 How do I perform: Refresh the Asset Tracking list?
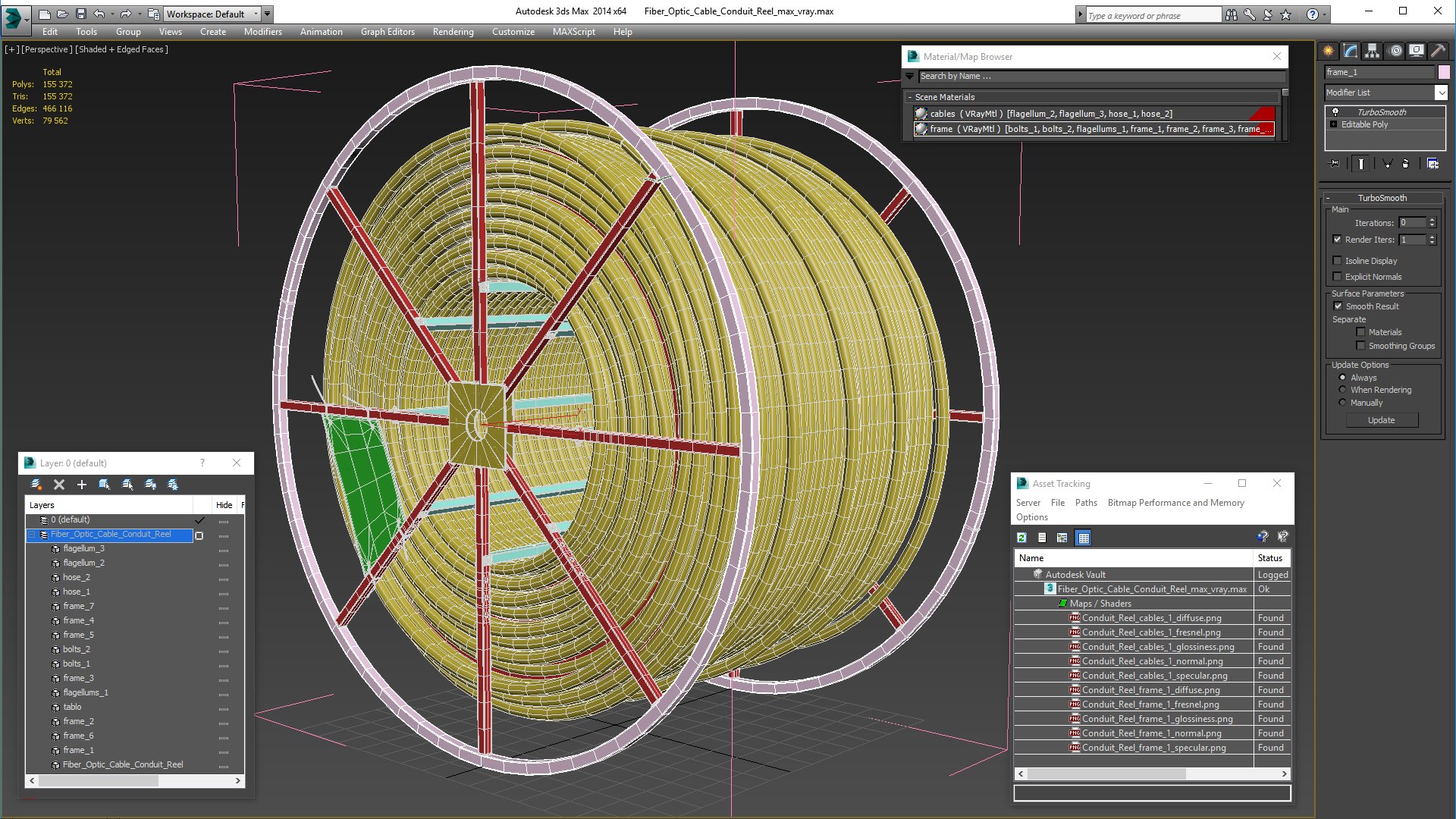pyautogui.click(x=1021, y=538)
